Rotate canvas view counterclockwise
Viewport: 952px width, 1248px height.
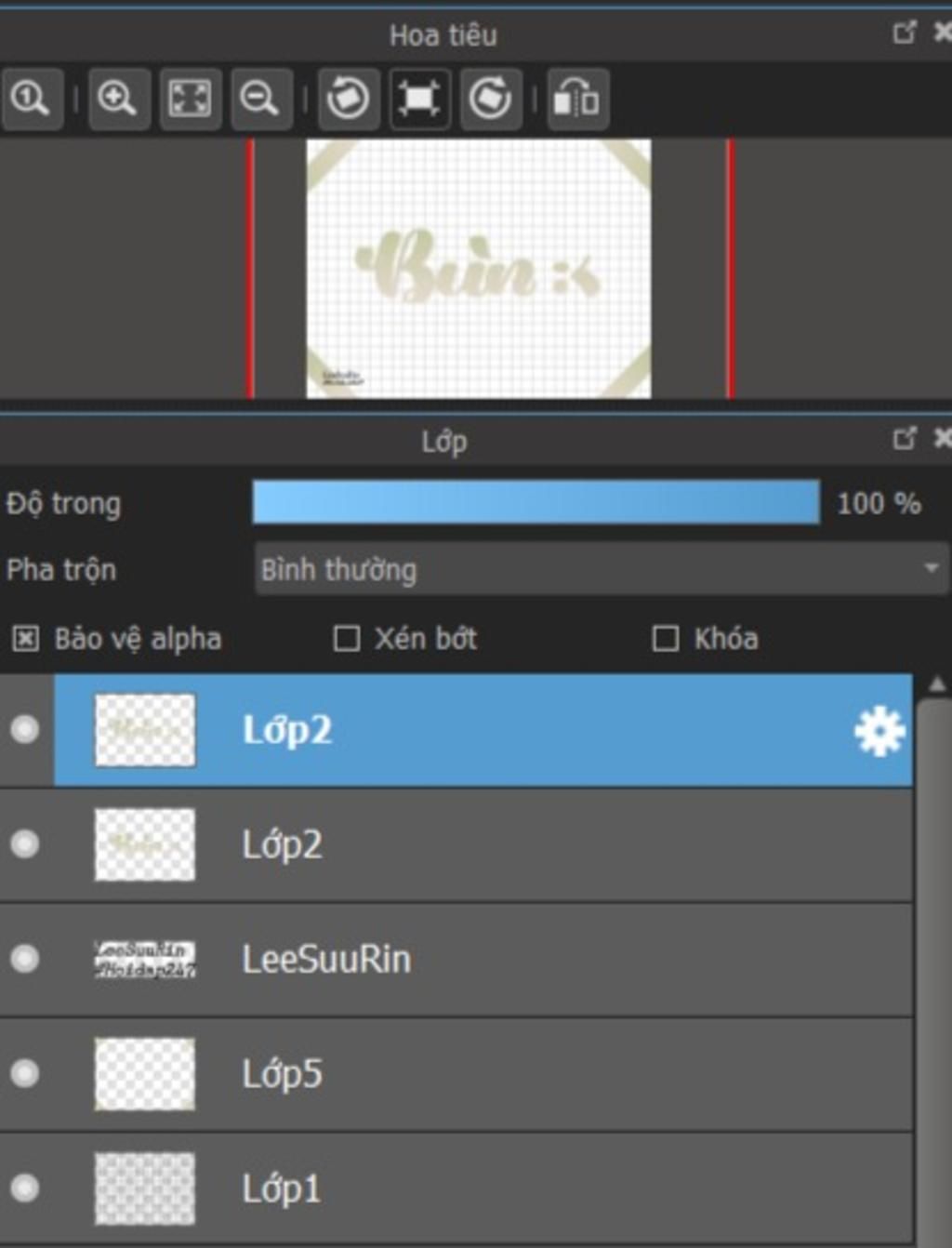click(x=349, y=99)
